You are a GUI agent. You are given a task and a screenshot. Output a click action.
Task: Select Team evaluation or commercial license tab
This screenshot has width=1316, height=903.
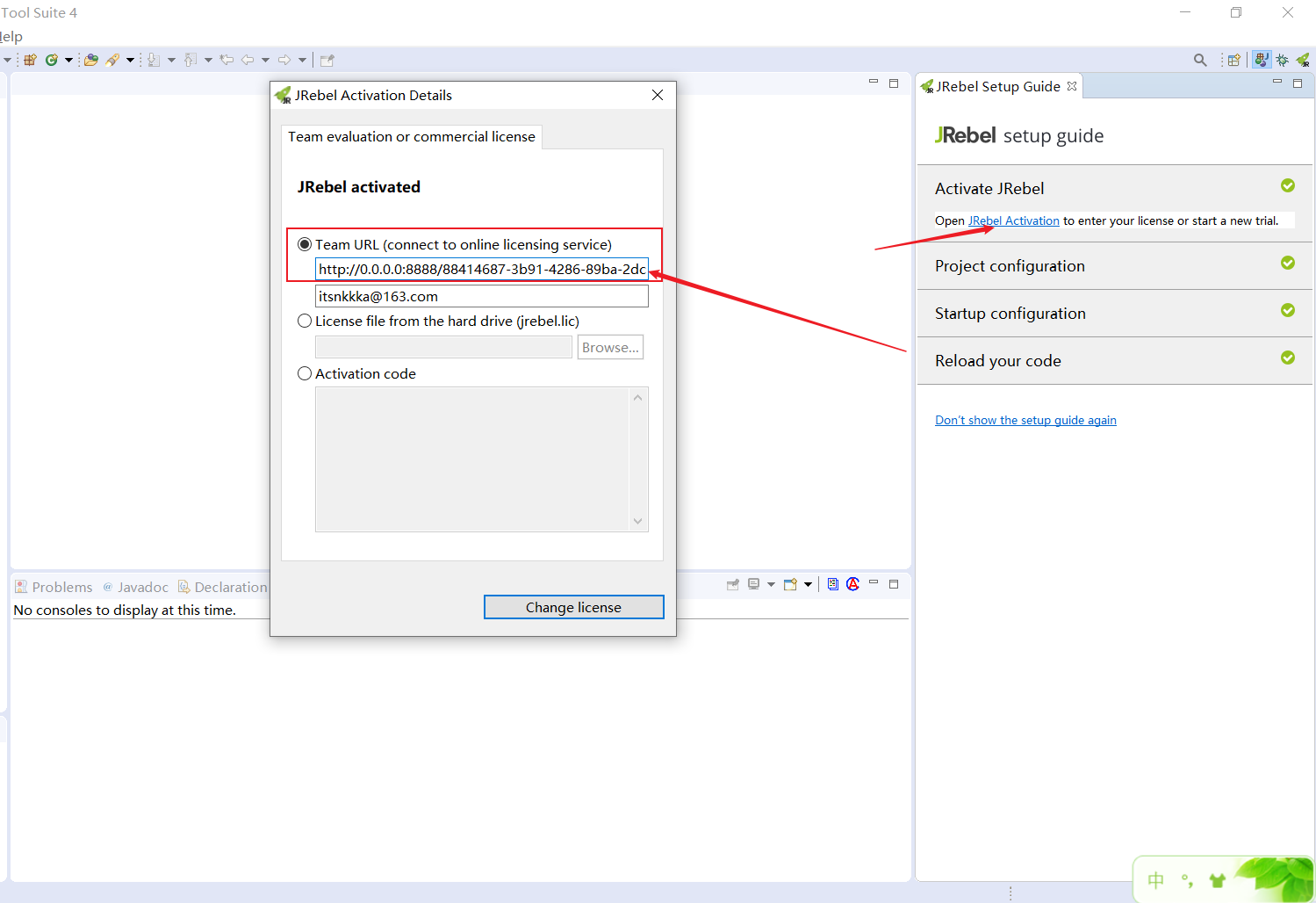click(x=411, y=137)
